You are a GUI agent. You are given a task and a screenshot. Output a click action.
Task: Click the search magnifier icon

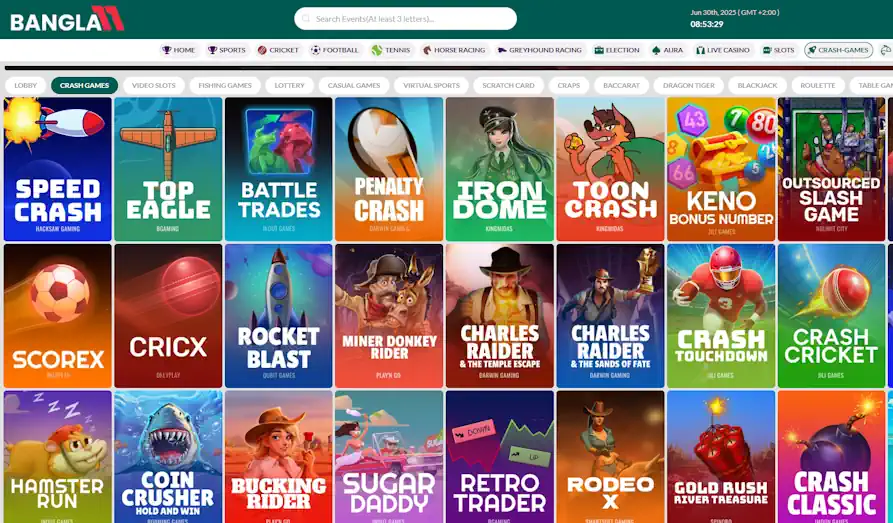tap(306, 19)
